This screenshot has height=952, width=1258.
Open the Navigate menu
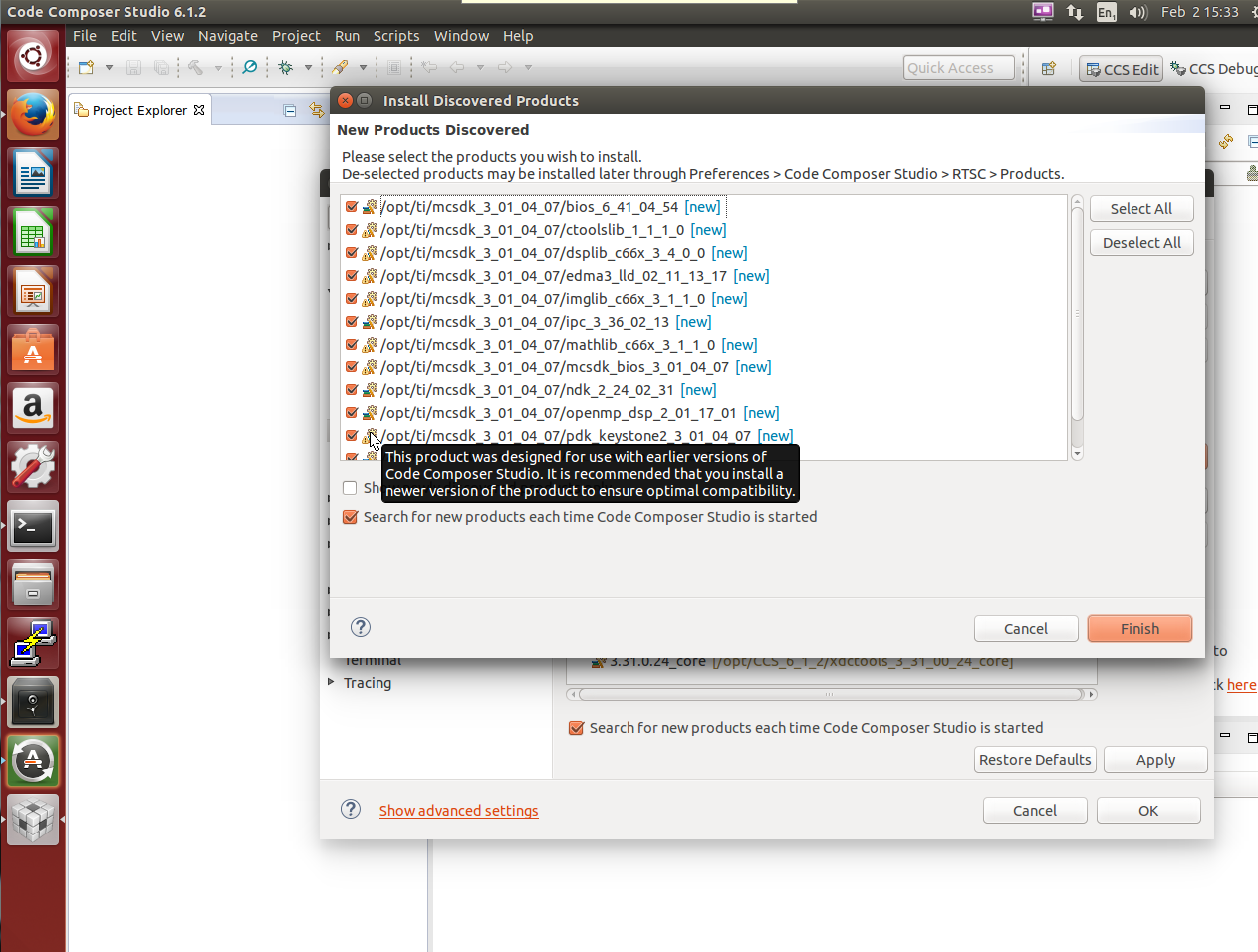click(x=228, y=36)
